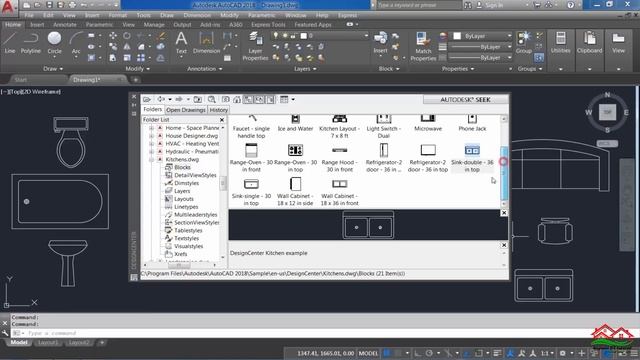Expand the Modify panel
Screen dimensions: 640x360
pos(138,69)
